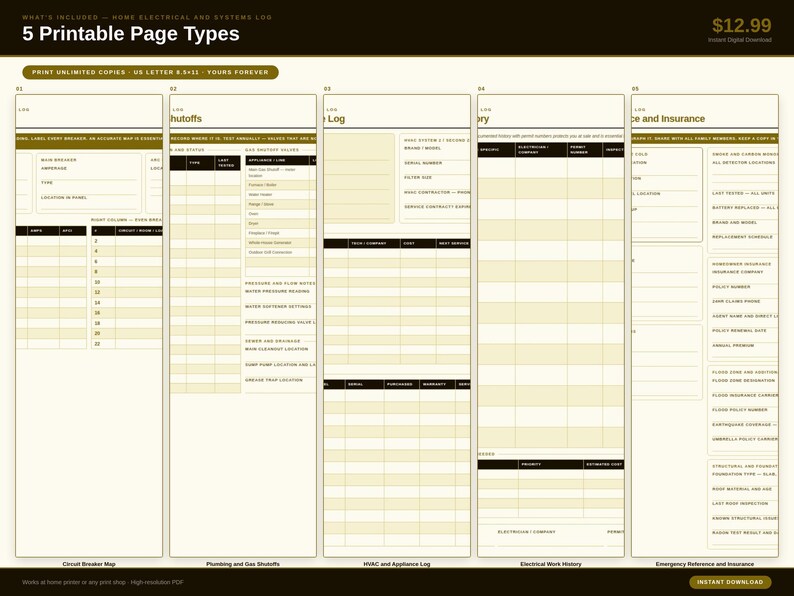Click 'Brand and Model' detector field label
This screenshot has width=794, height=596.
point(734,222)
